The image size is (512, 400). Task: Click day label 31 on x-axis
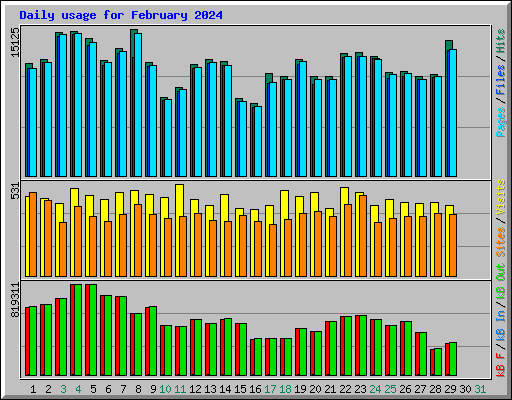480,389
